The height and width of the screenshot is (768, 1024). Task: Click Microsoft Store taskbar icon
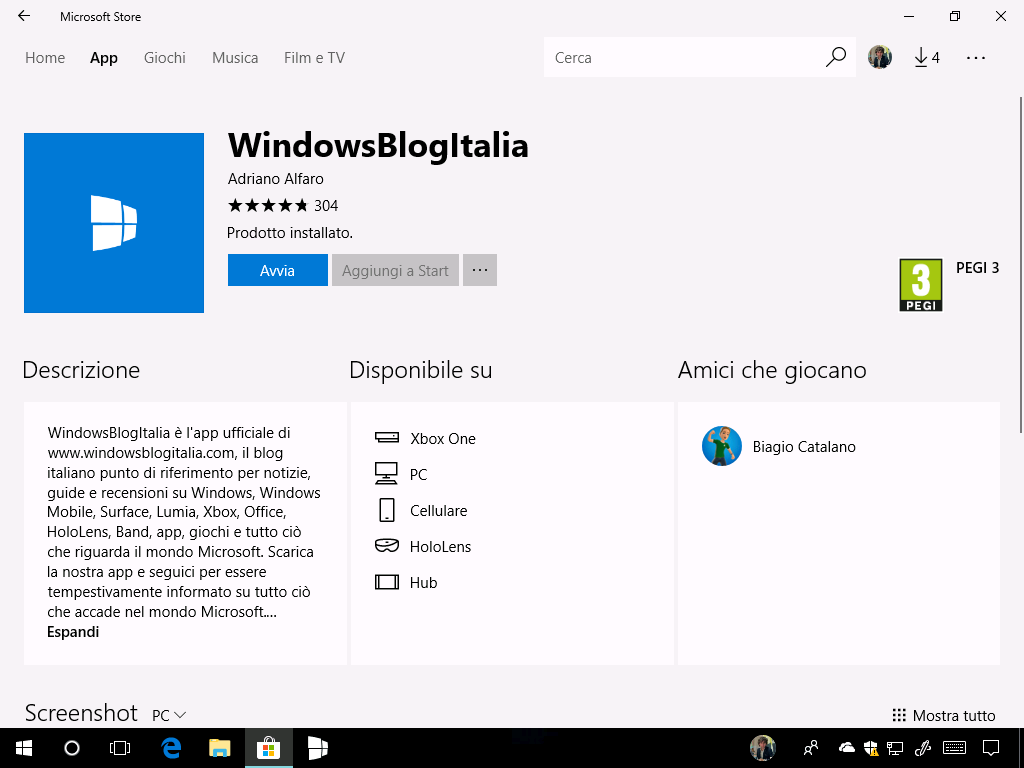(x=268, y=748)
